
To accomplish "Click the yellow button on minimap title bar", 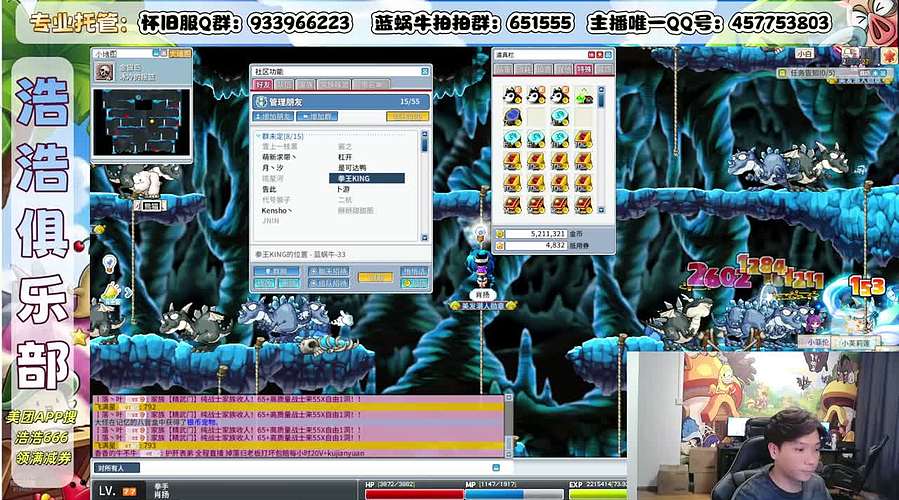I will (179, 53).
